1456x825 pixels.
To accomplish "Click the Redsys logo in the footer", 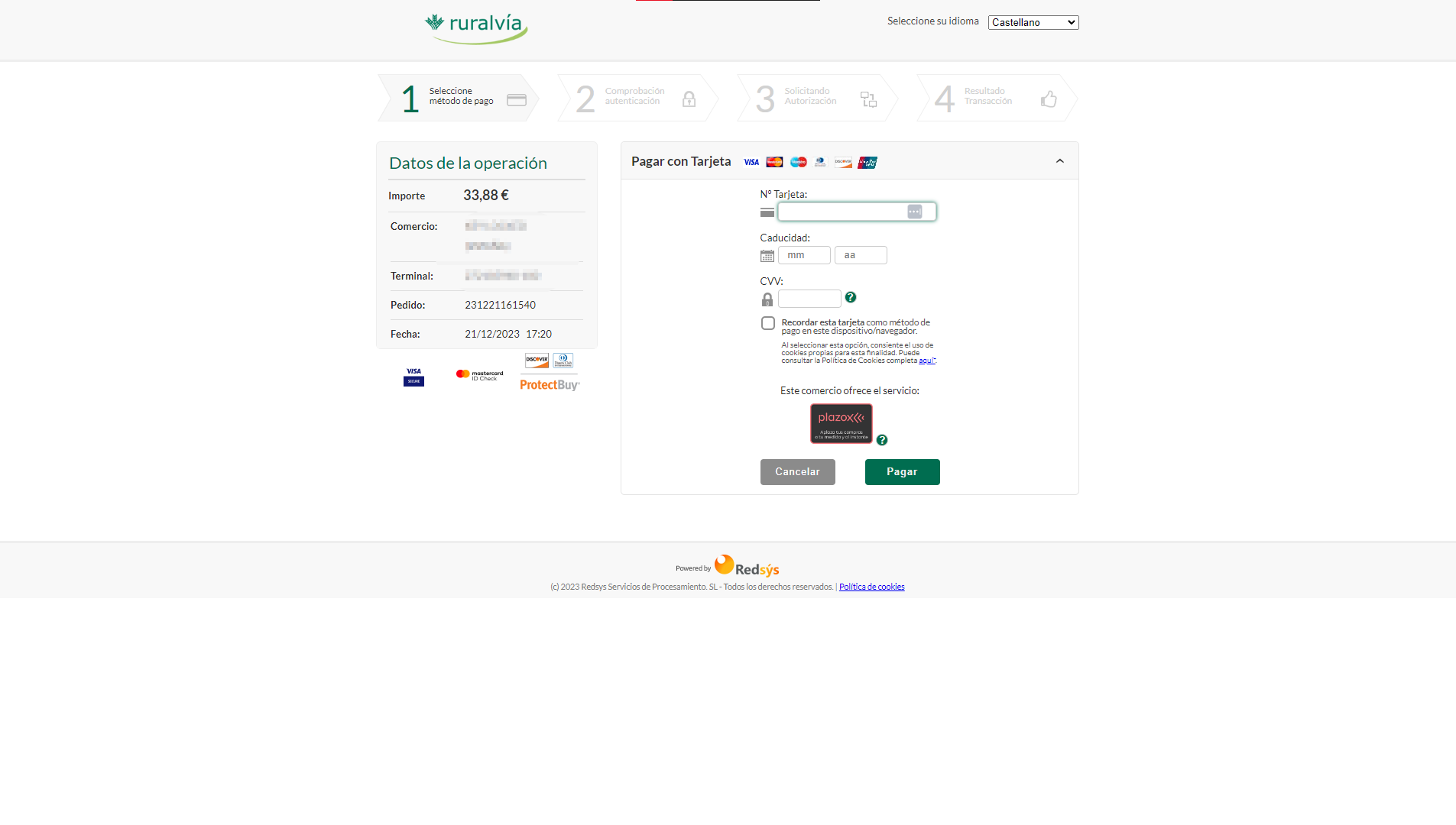I will click(x=746, y=566).
